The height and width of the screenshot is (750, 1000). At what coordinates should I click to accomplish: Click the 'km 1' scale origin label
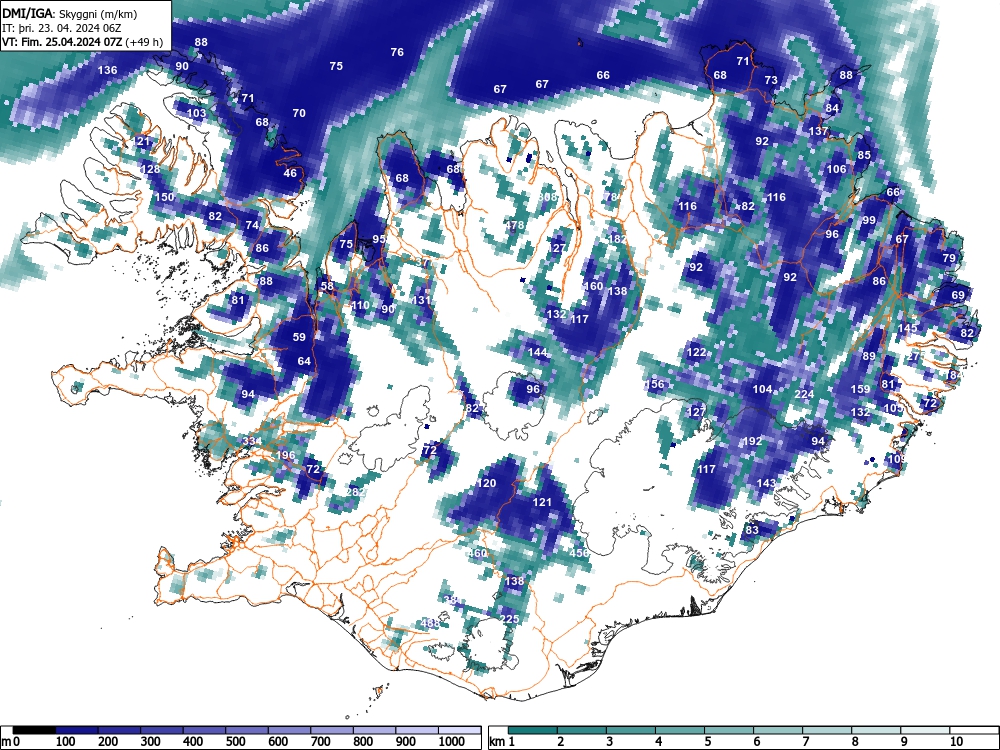(x=502, y=742)
